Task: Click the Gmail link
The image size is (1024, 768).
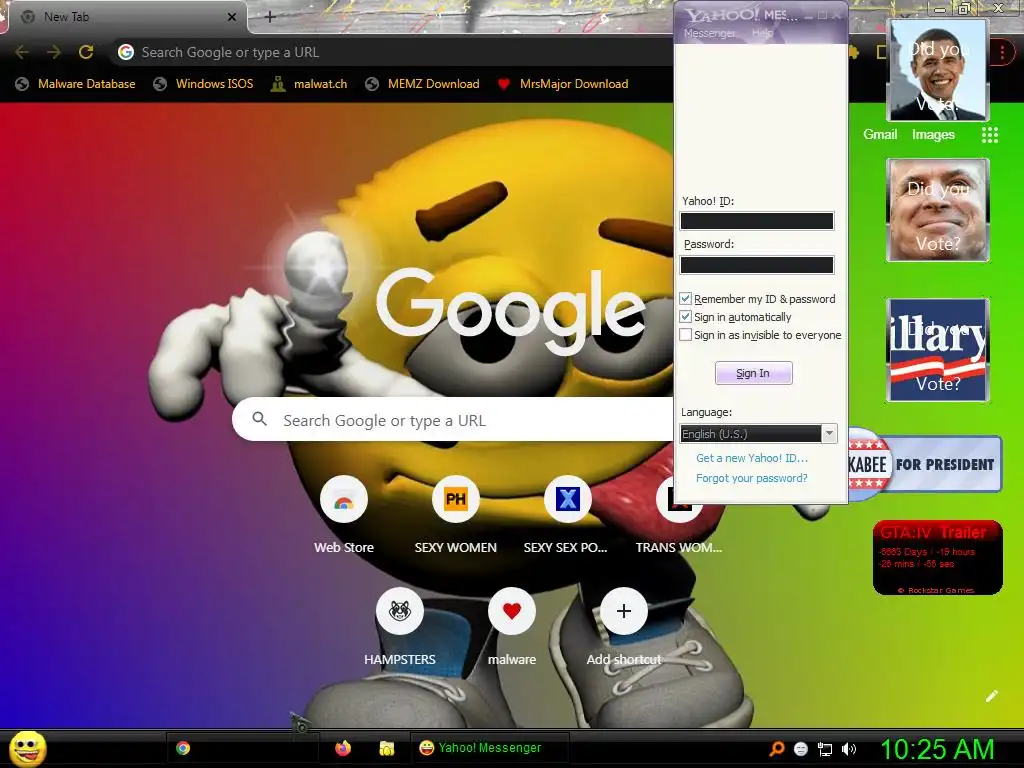Action: (x=880, y=134)
